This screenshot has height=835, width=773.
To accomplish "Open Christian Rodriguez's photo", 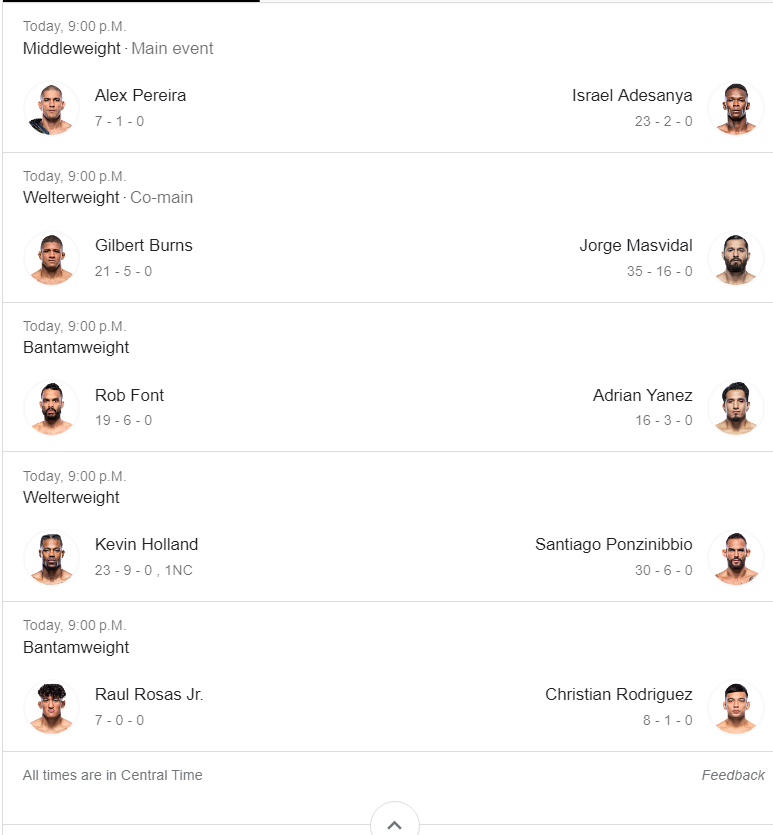I will 735,707.
